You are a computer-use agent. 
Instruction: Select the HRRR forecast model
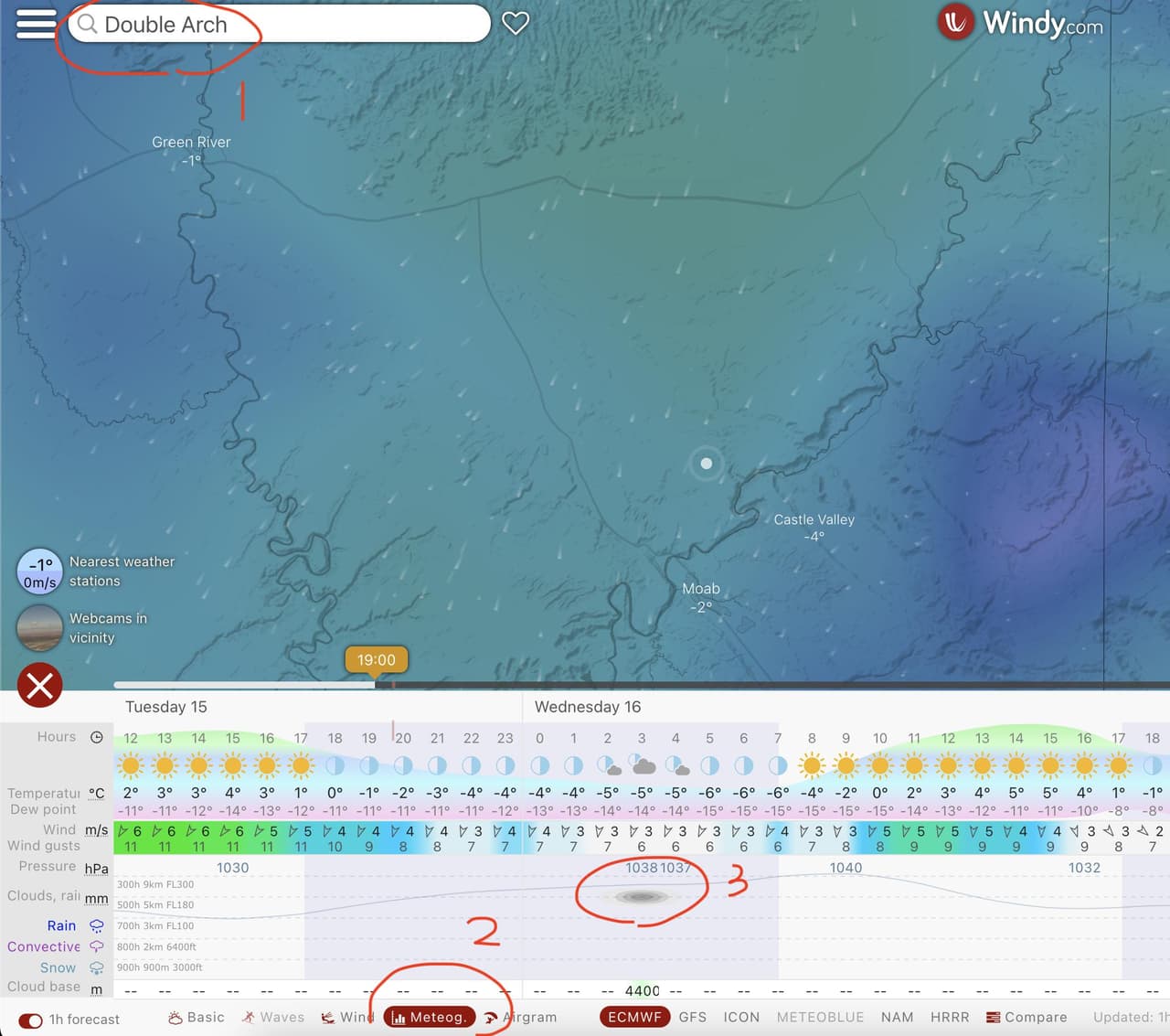[950, 1018]
